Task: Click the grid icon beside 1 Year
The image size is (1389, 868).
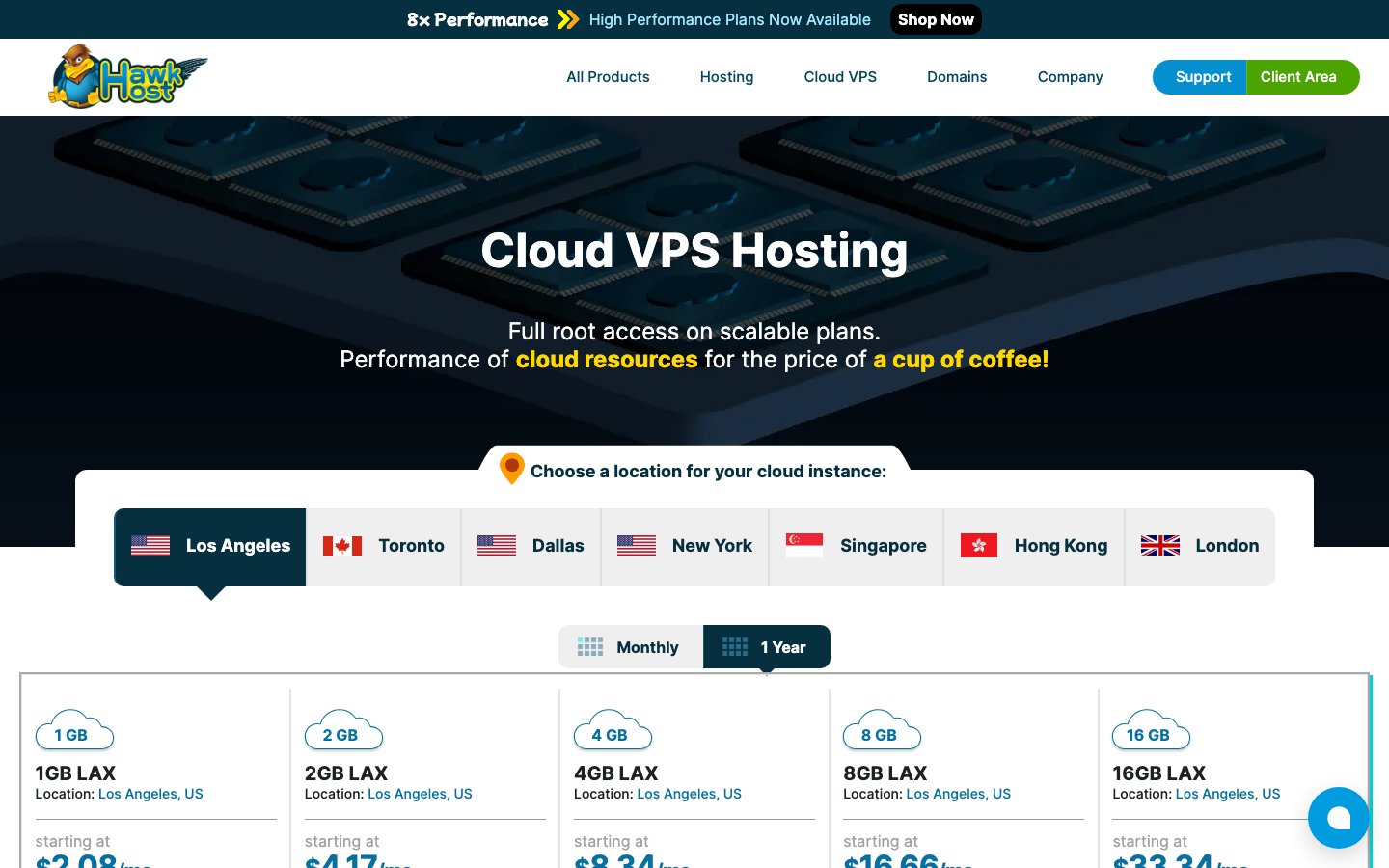Action: (735, 647)
